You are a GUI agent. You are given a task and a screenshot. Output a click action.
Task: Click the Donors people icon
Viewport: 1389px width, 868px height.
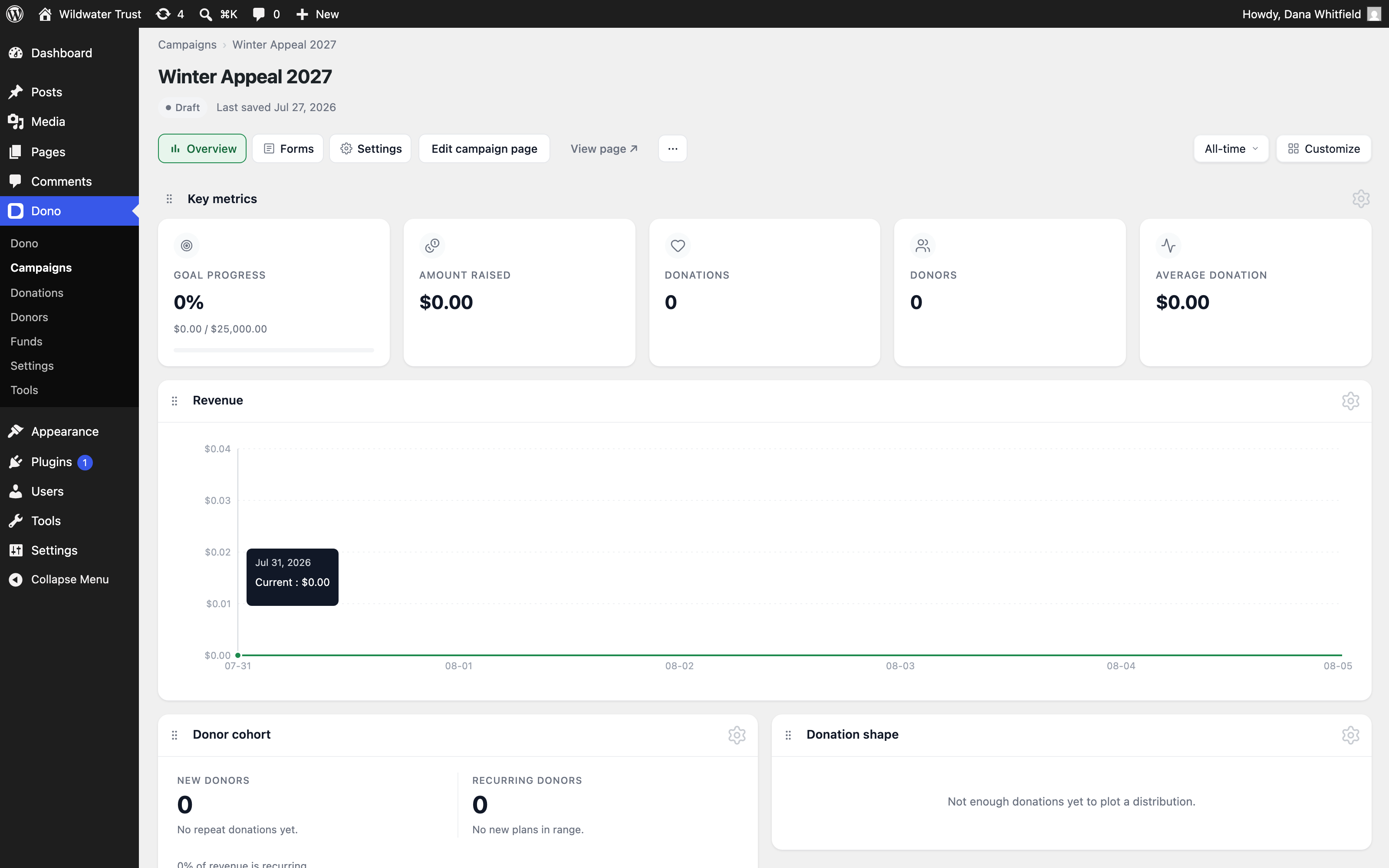[923, 246]
